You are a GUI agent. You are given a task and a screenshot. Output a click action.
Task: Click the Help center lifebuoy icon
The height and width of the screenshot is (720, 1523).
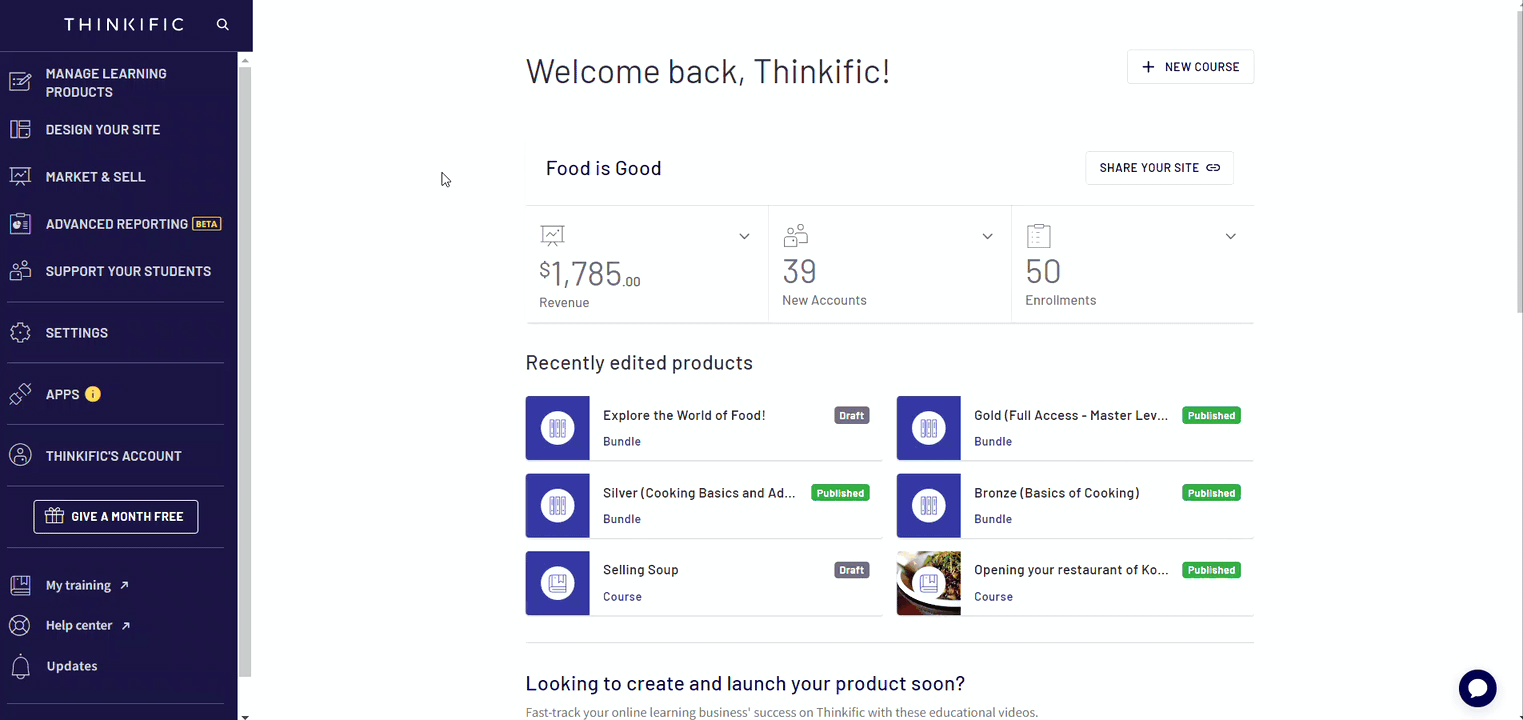pos(20,625)
